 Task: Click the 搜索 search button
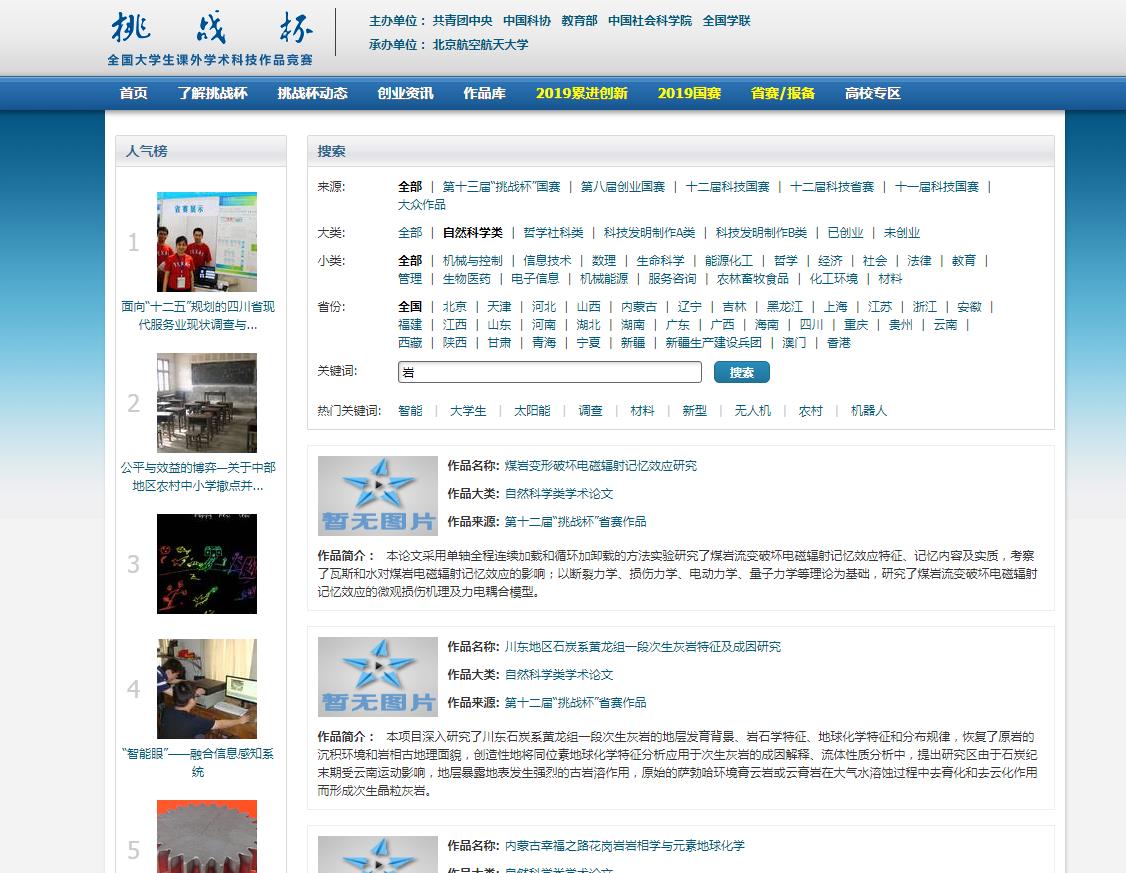coord(741,372)
